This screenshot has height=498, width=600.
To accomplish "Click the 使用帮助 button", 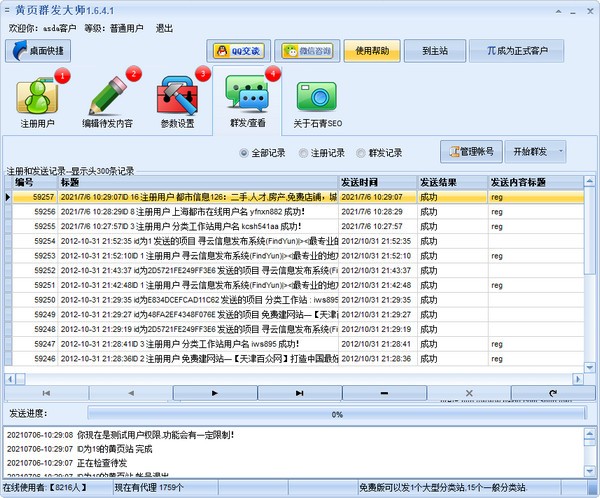I will pyautogui.click(x=376, y=50).
